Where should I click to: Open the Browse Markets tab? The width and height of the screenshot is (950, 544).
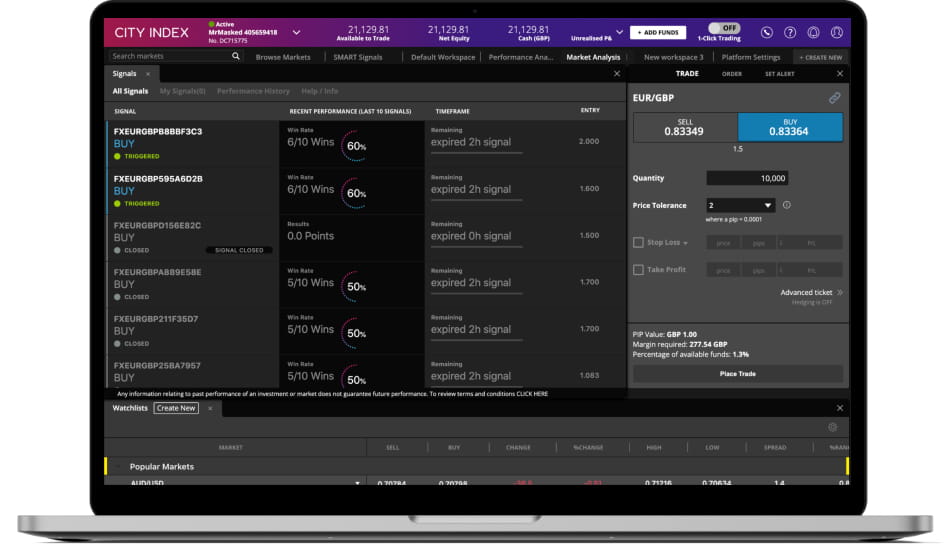point(283,57)
